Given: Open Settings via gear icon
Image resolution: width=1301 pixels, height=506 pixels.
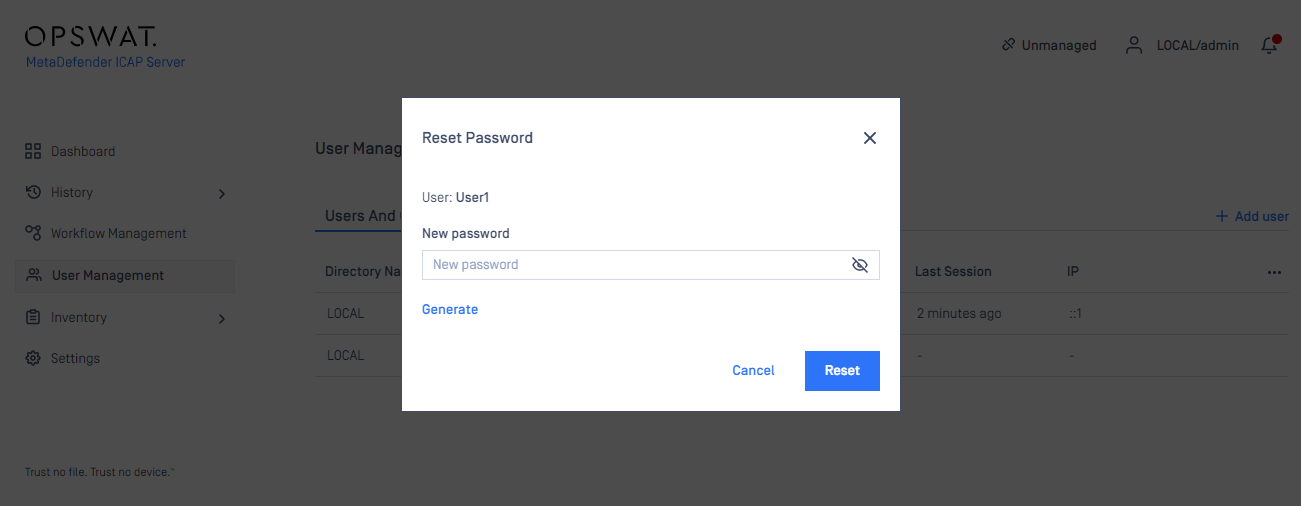Looking at the screenshot, I should click(32, 358).
